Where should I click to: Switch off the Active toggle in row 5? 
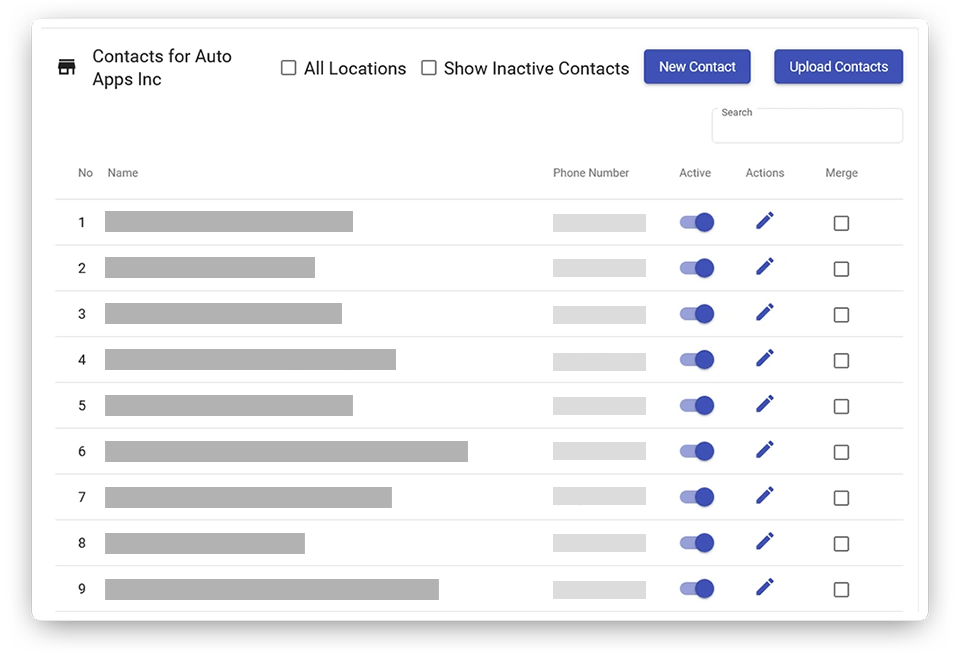[x=697, y=405]
